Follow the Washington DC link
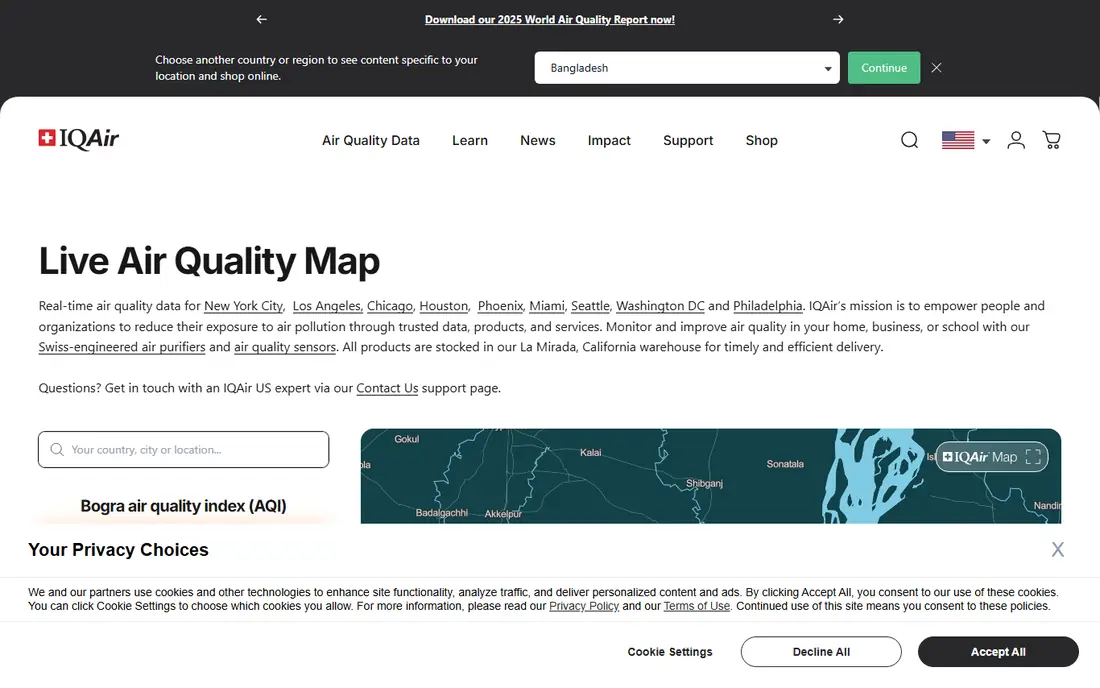 pyautogui.click(x=660, y=306)
